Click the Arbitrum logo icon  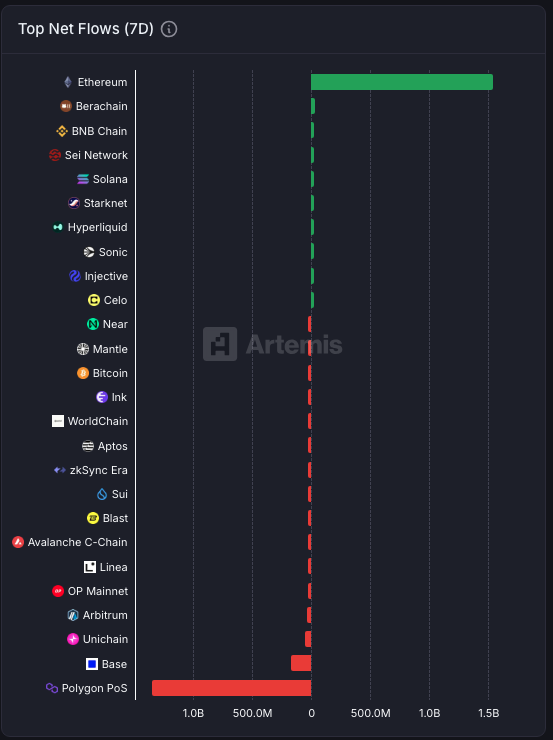click(x=73, y=615)
